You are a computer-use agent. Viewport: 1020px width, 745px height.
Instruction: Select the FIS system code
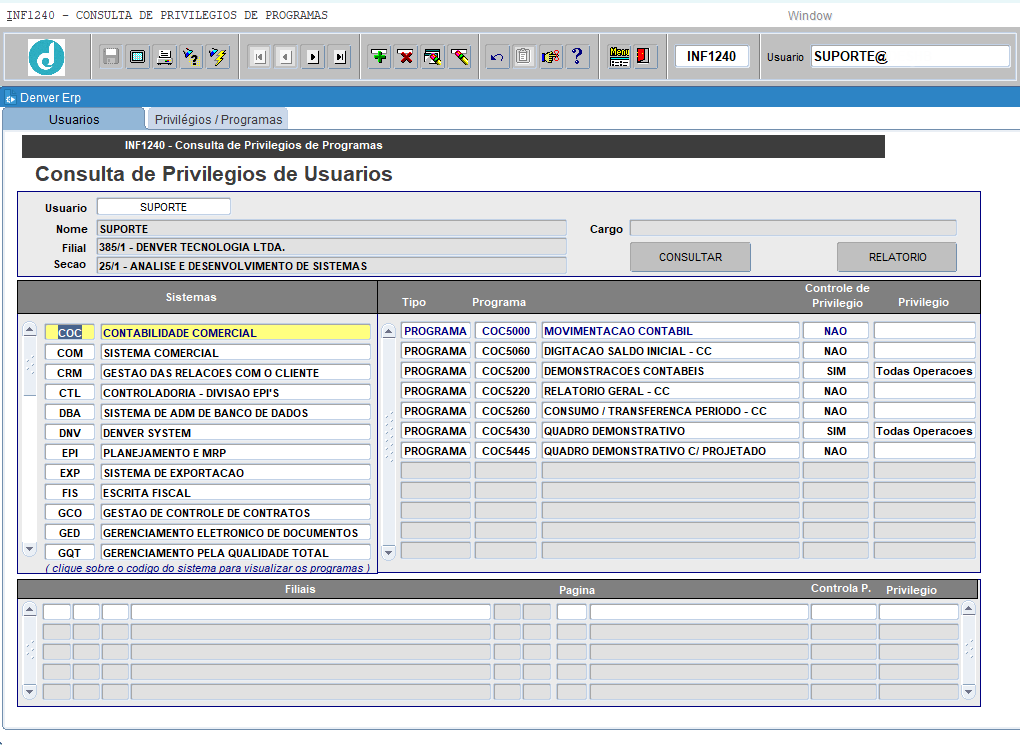pyautogui.click(x=70, y=493)
